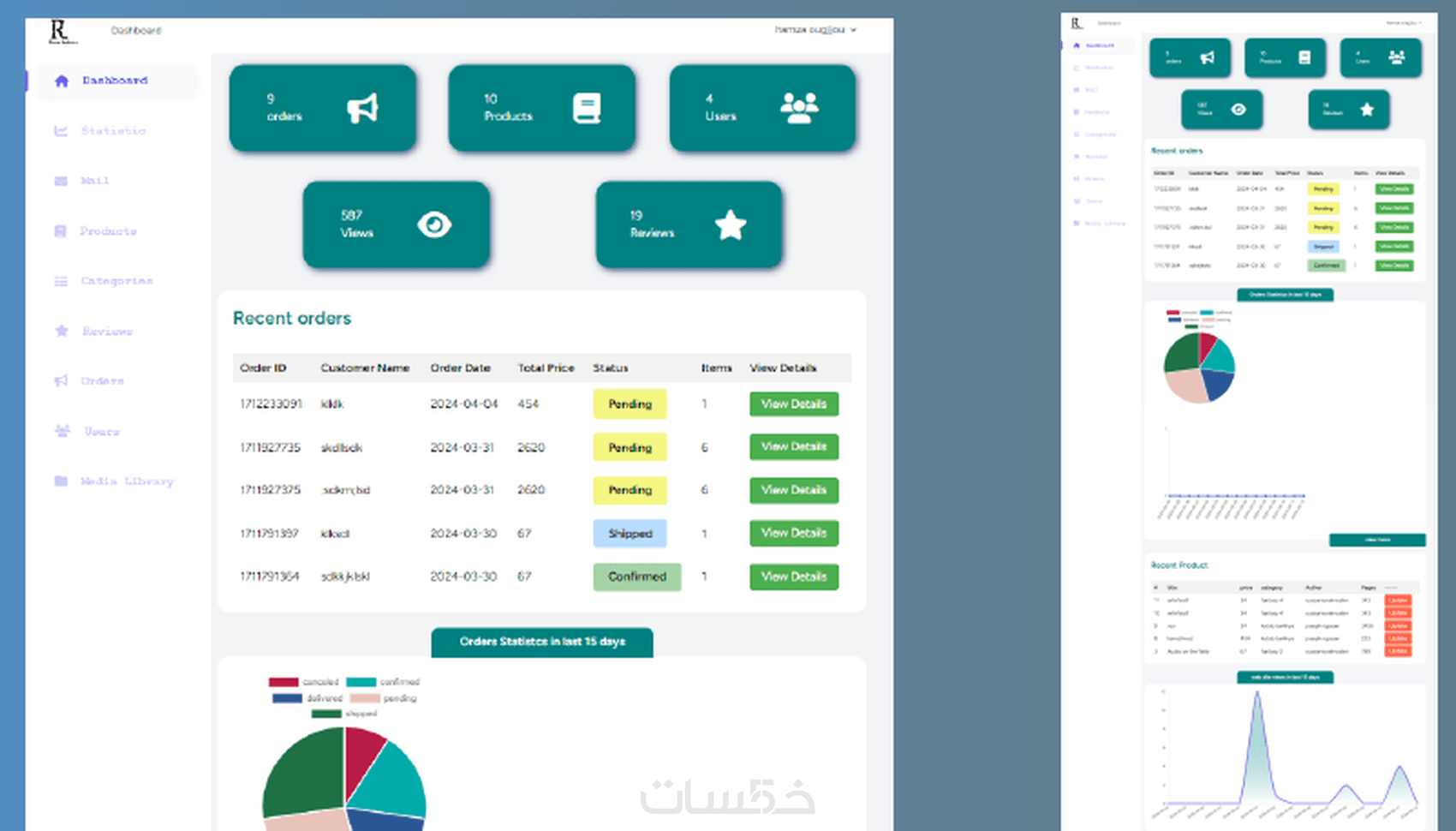Screen dimensions: 1456x831
Task: Click the people icon in the right preview
Action: (x=1397, y=57)
